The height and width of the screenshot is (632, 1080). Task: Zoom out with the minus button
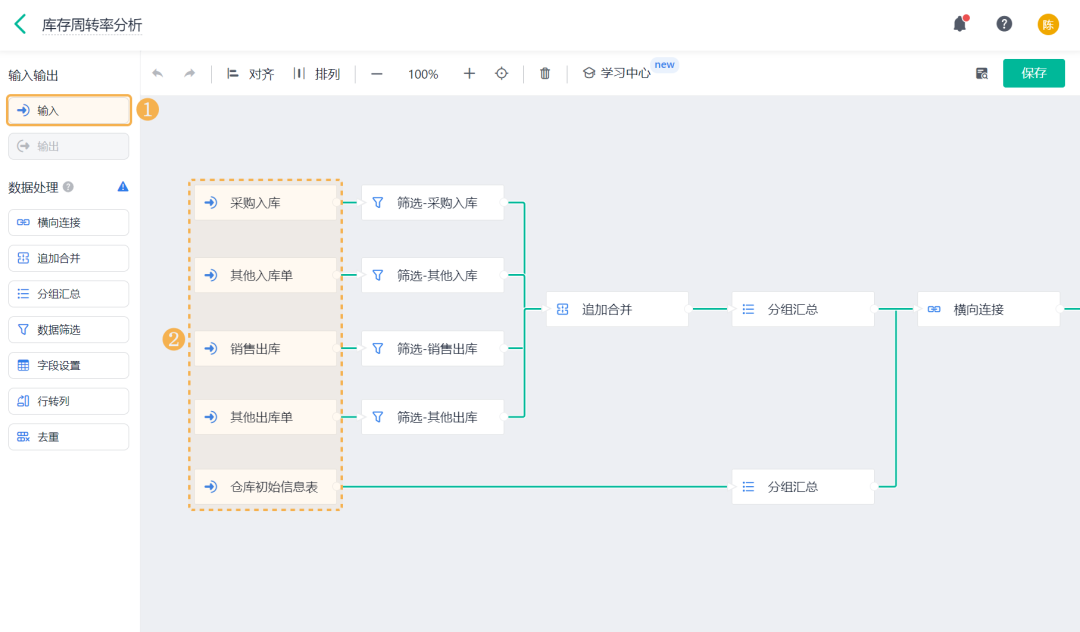(377, 74)
